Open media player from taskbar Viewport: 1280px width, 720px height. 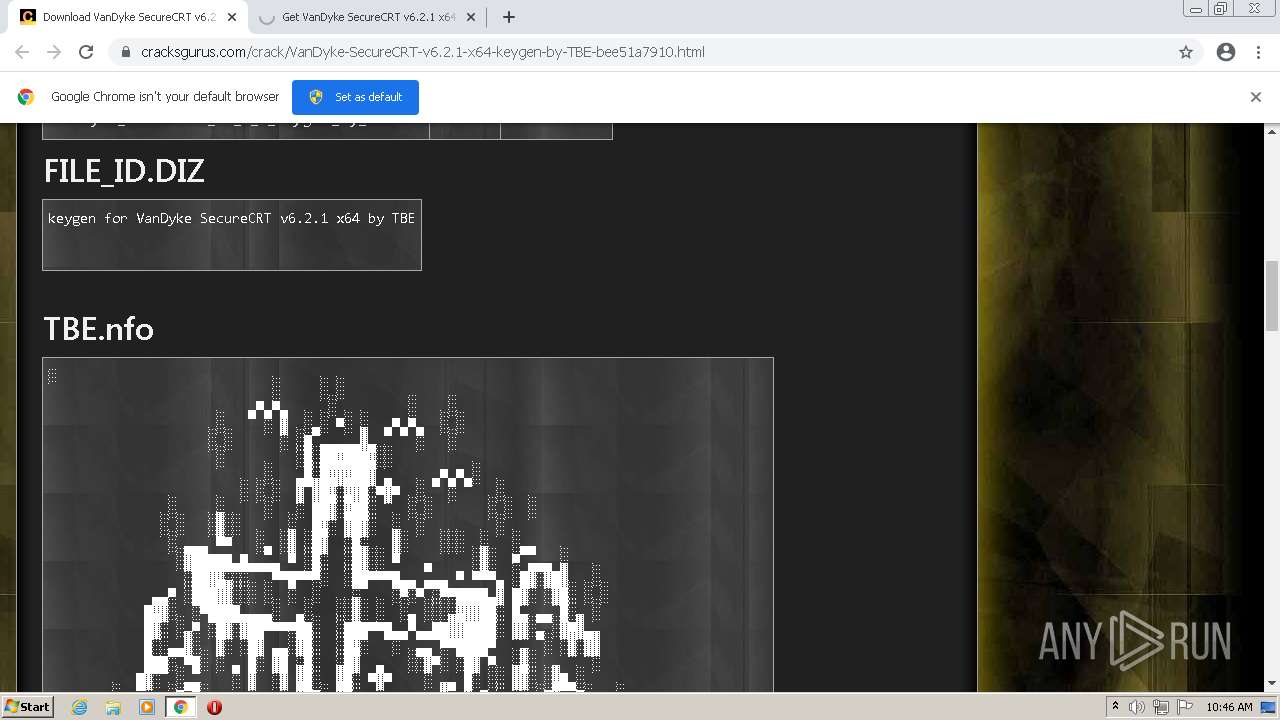(147, 707)
